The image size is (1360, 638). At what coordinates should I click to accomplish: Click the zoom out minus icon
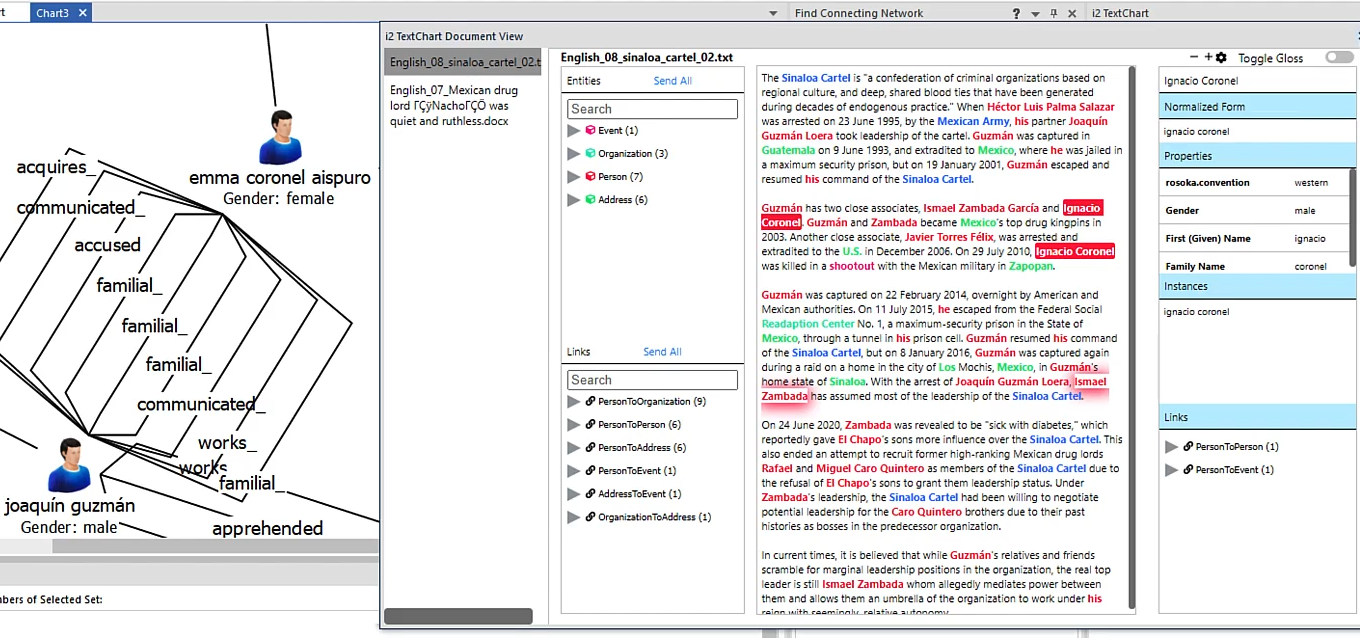[x=1194, y=58]
